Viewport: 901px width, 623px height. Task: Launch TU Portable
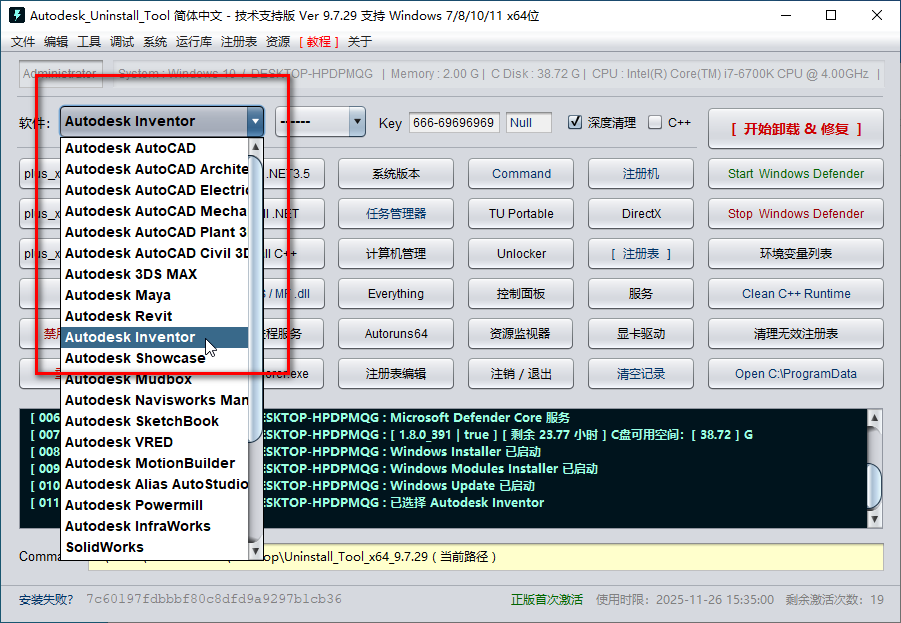(x=521, y=213)
